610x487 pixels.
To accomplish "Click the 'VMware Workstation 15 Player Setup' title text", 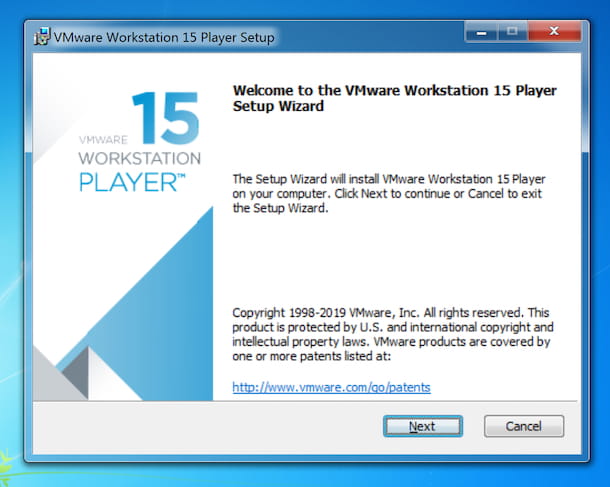I will (164, 37).
